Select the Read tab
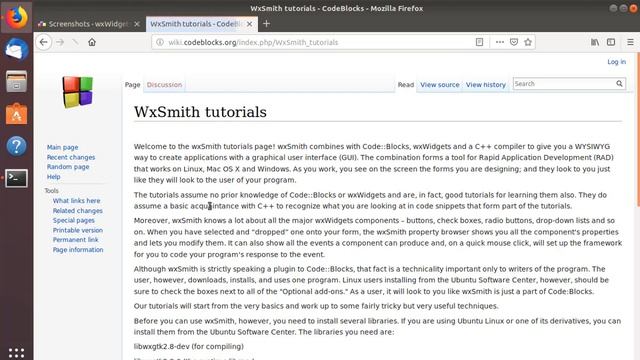This screenshot has width=640, height=360. click(x=406, y=84)
